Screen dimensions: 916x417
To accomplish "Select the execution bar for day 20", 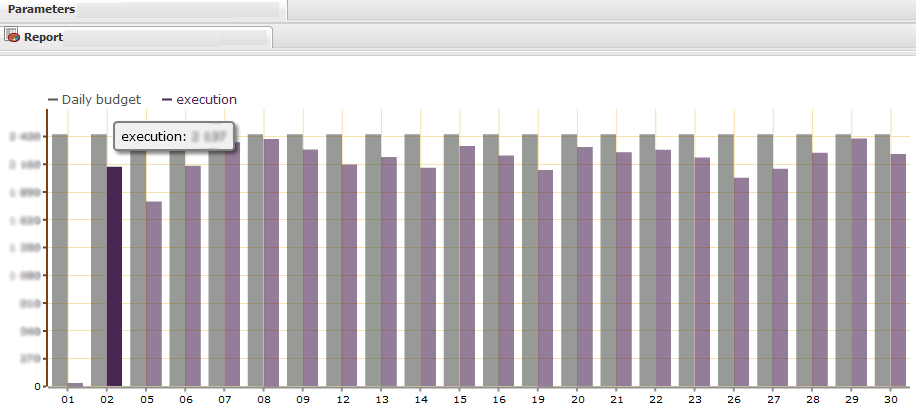I will point(585,266).
